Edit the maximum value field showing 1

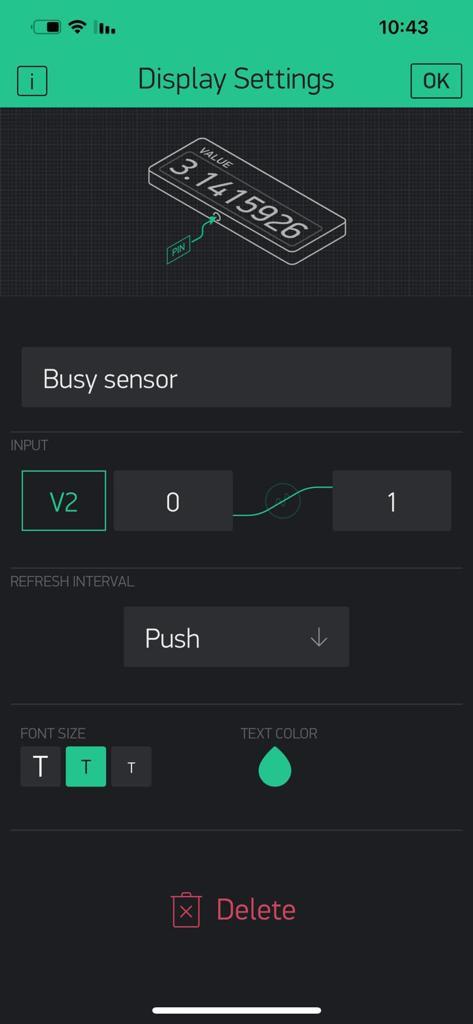(x=392, y=500)
